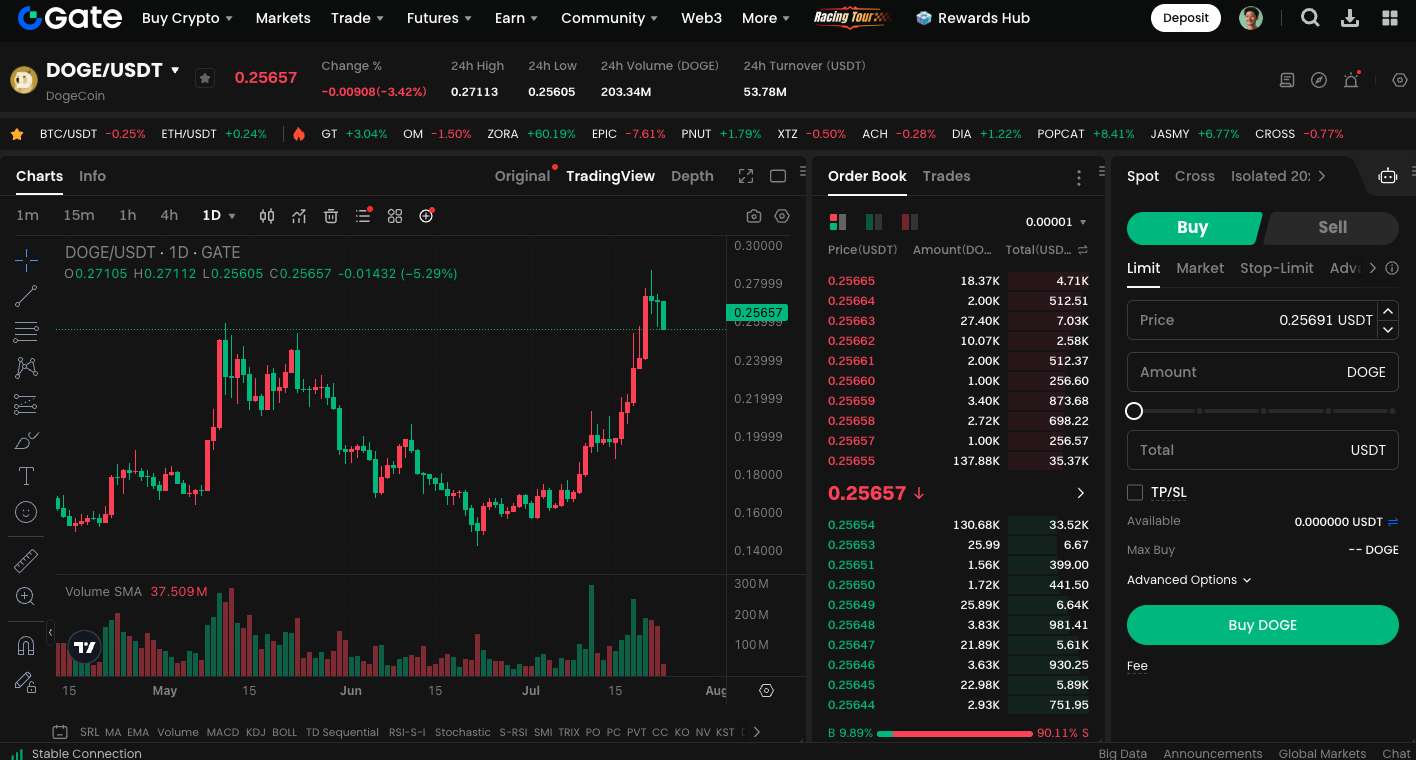Image resolution: width=1416 pixels, height=760 pixels.
Task: Open the compass explore icon
Action: (1319, 80)
